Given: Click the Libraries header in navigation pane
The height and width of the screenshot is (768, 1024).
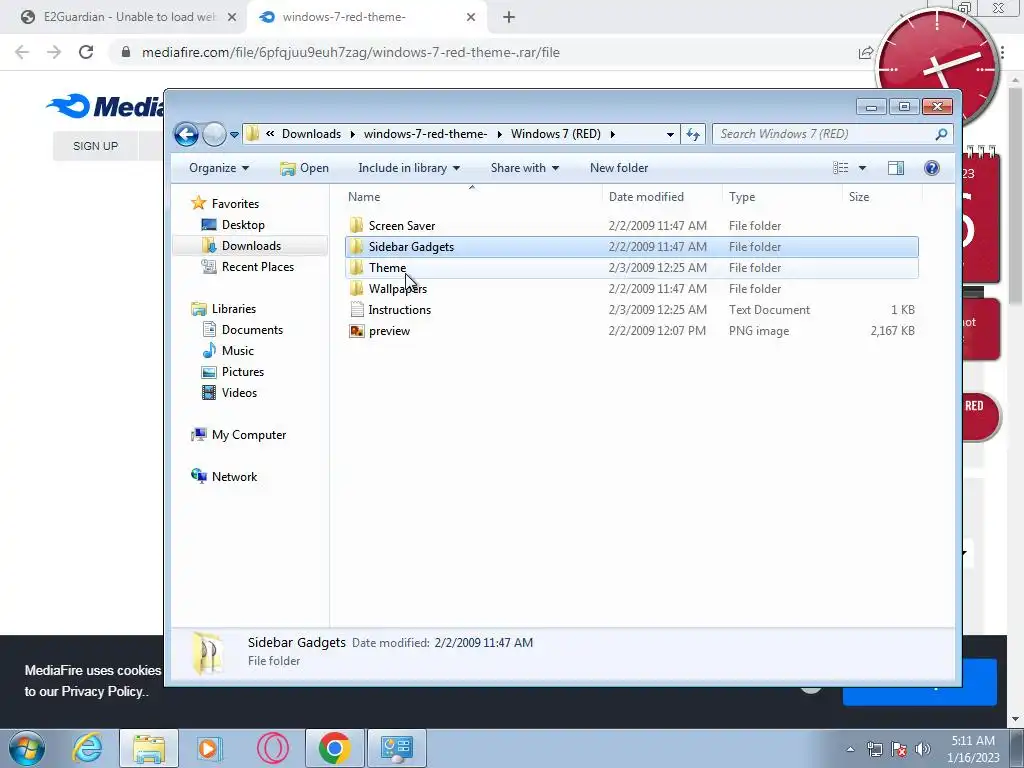Looking at the screenshot, I should coord(223,309).
